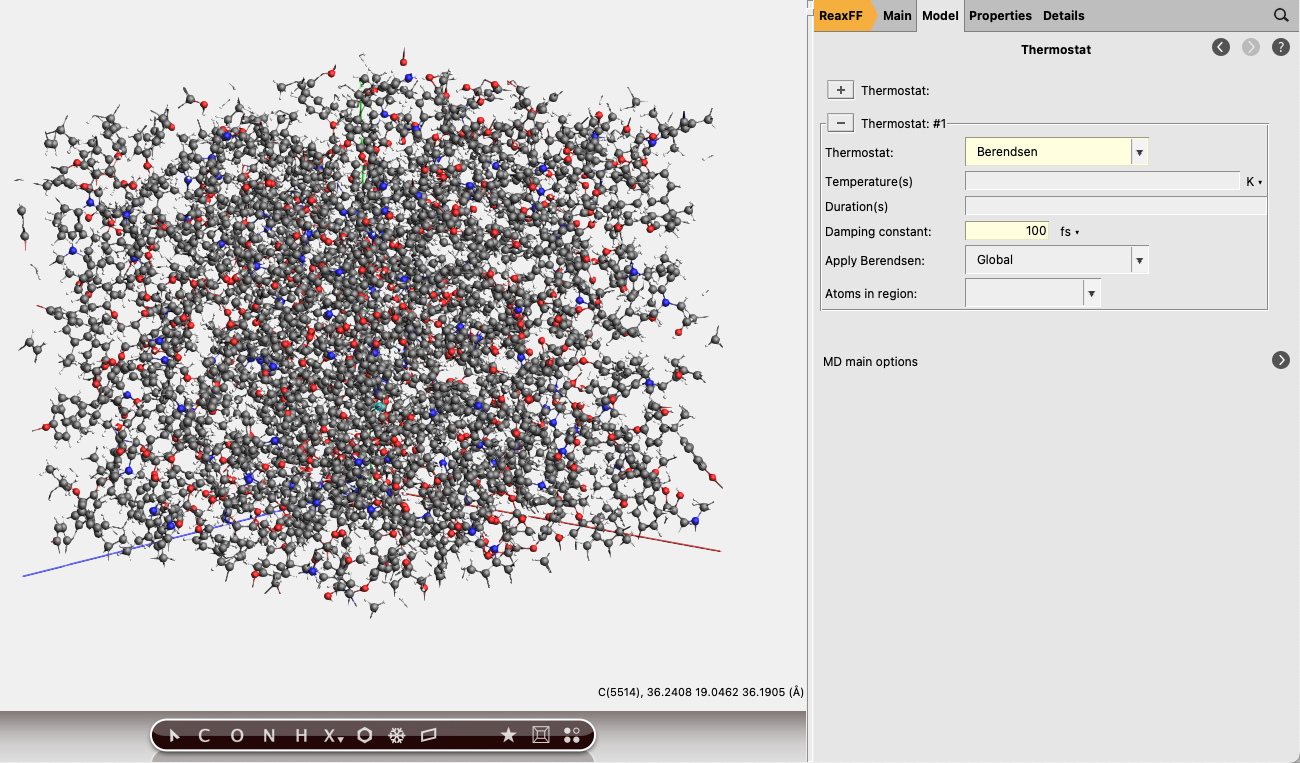Open the Thermostat type dropdown showing Berendsen
1300x763 pixels.
[x=1138, y=151]
